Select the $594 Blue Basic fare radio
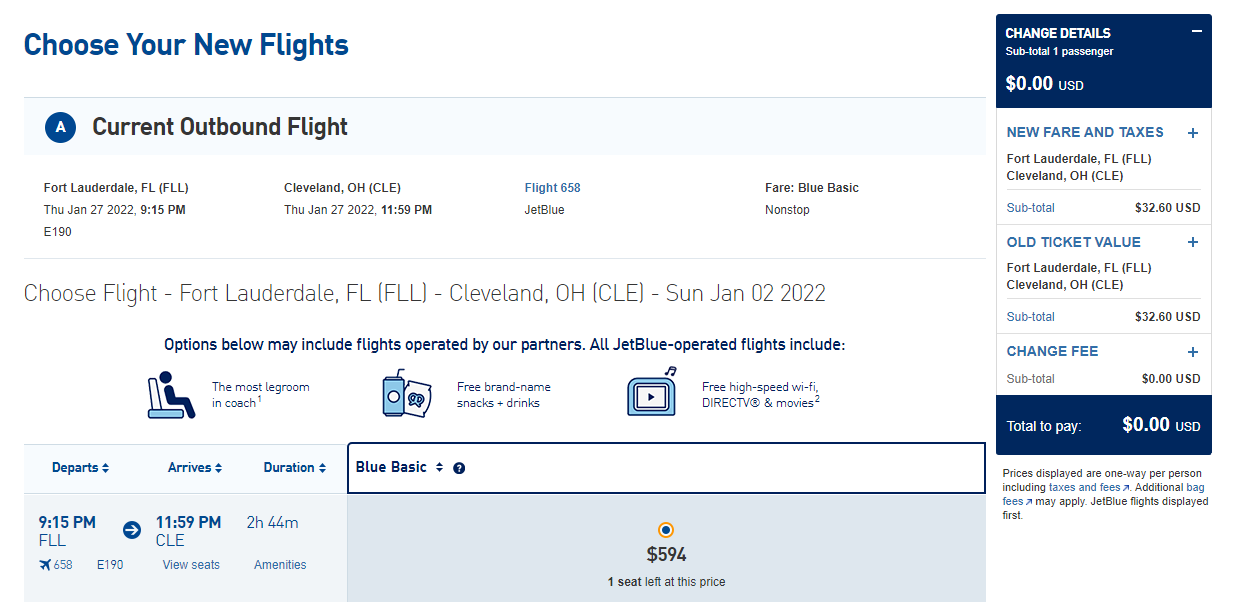1237x608 pixels. point(666,530)
